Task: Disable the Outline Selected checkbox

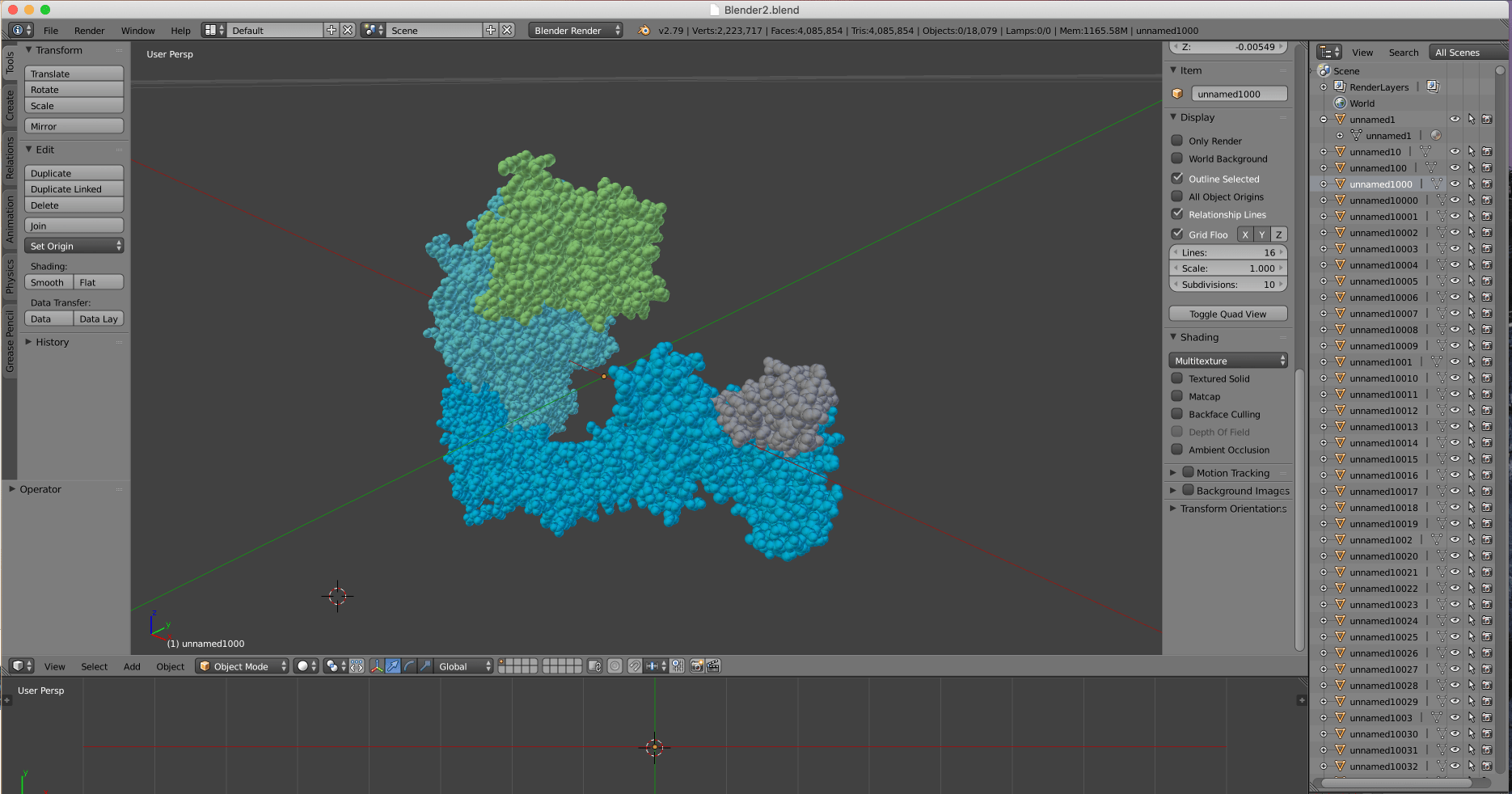Action: pyautogui.click(x=1177, y=178)
